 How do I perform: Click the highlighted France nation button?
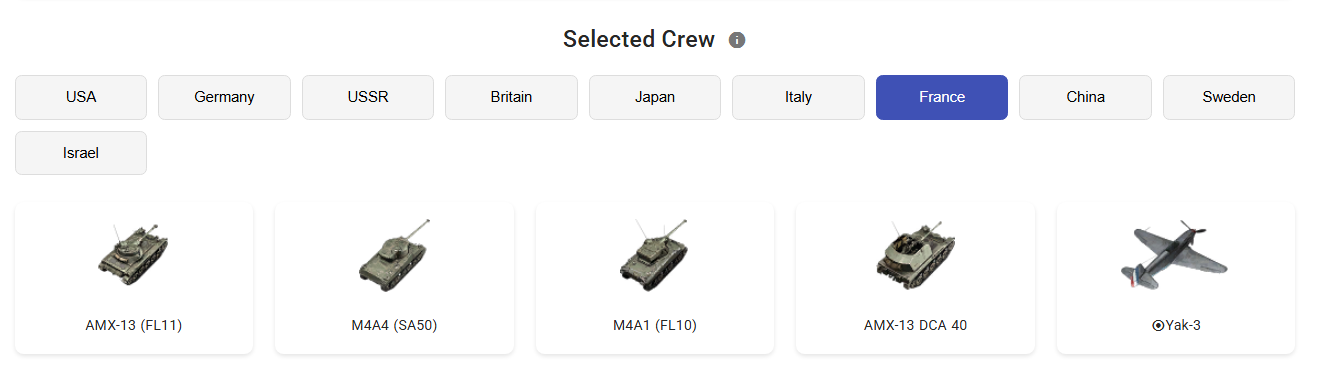point(942,97)
